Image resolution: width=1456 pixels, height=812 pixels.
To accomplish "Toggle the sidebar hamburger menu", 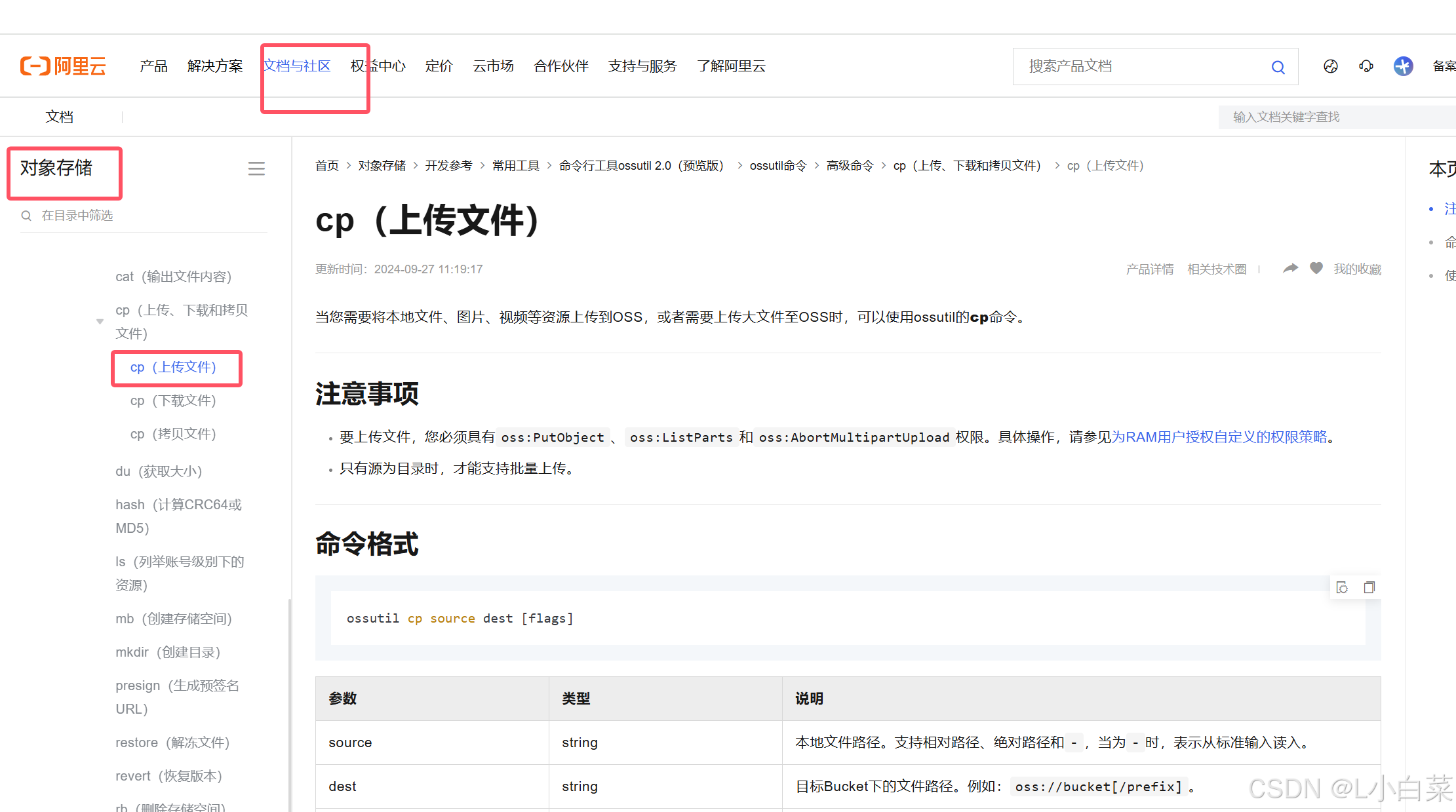I will pos(256,168).
